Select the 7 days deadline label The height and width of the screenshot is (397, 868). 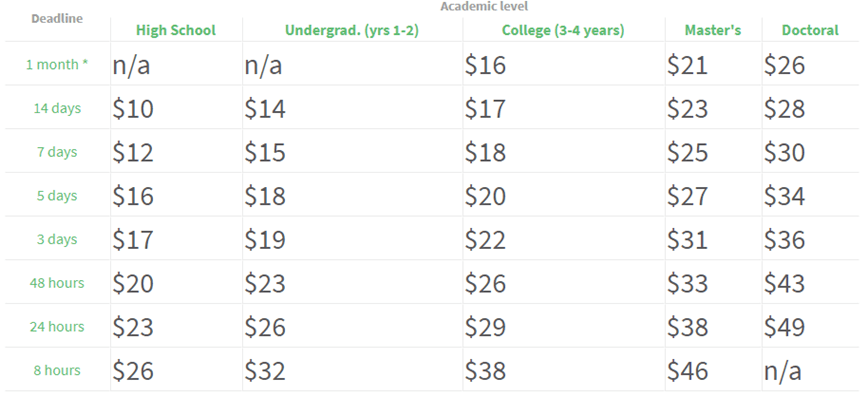57,152
